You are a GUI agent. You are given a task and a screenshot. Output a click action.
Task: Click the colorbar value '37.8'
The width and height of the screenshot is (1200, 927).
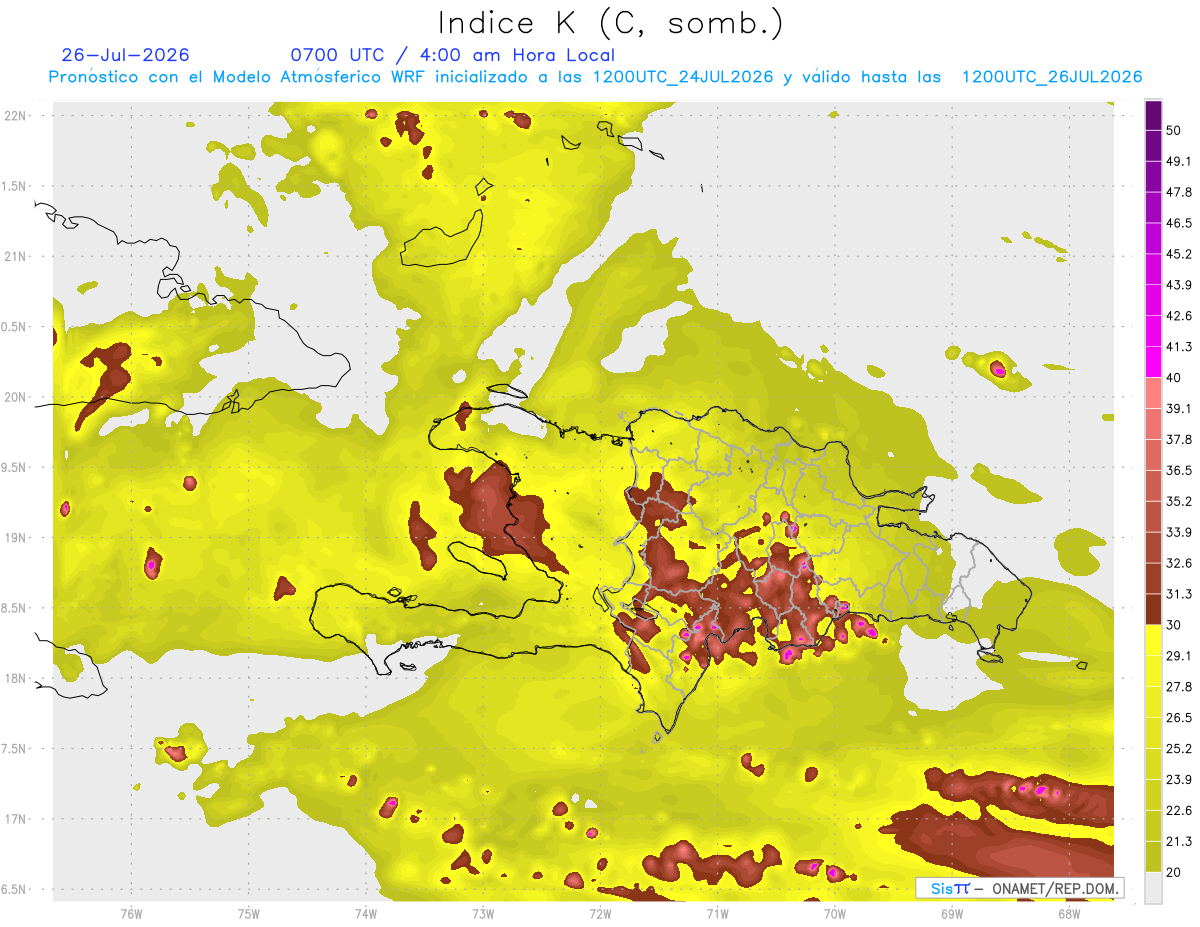pos(1179,439)
